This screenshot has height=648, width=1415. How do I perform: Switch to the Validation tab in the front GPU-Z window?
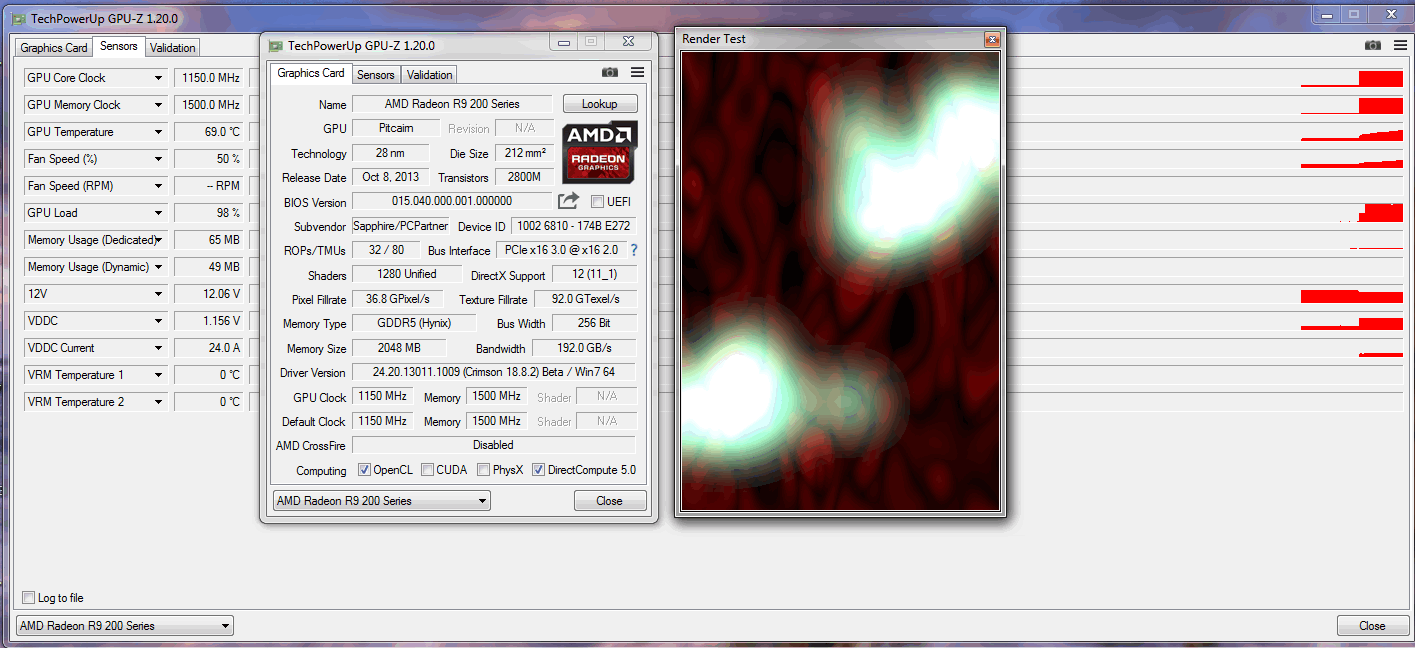point(430,75)
